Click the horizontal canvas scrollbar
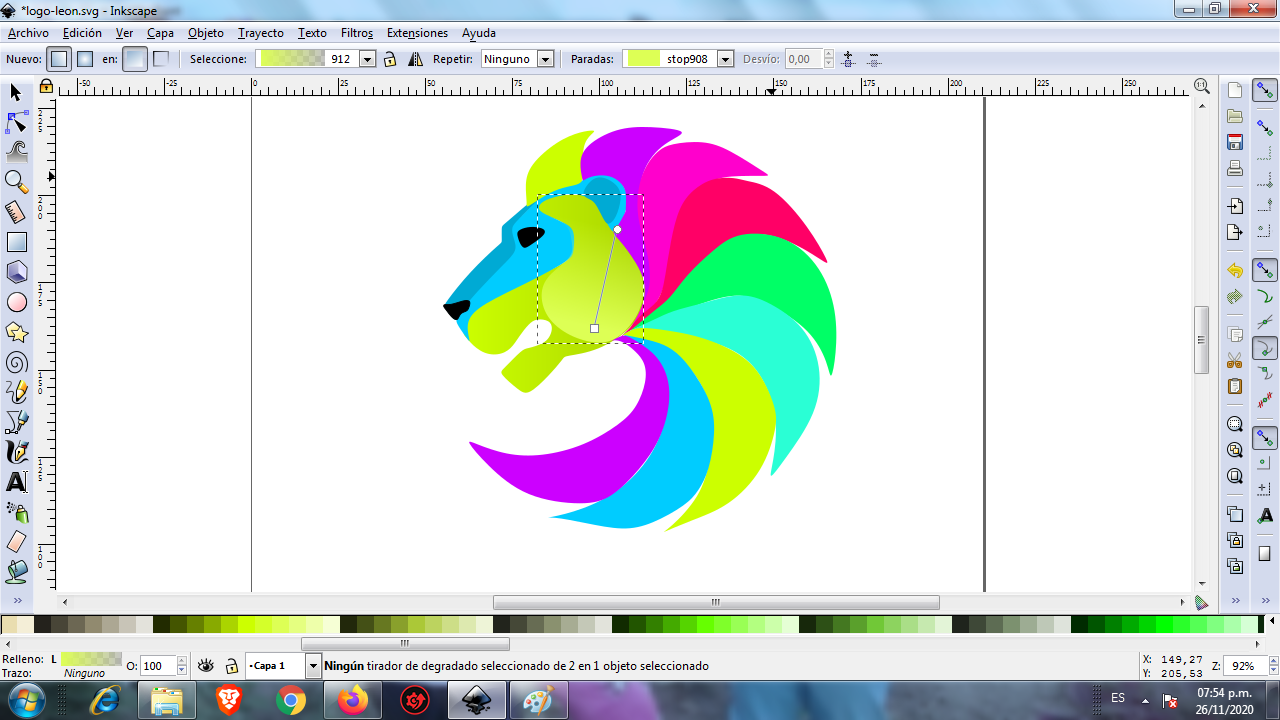The image size is (1280, 720). click(x=716, y=602)
